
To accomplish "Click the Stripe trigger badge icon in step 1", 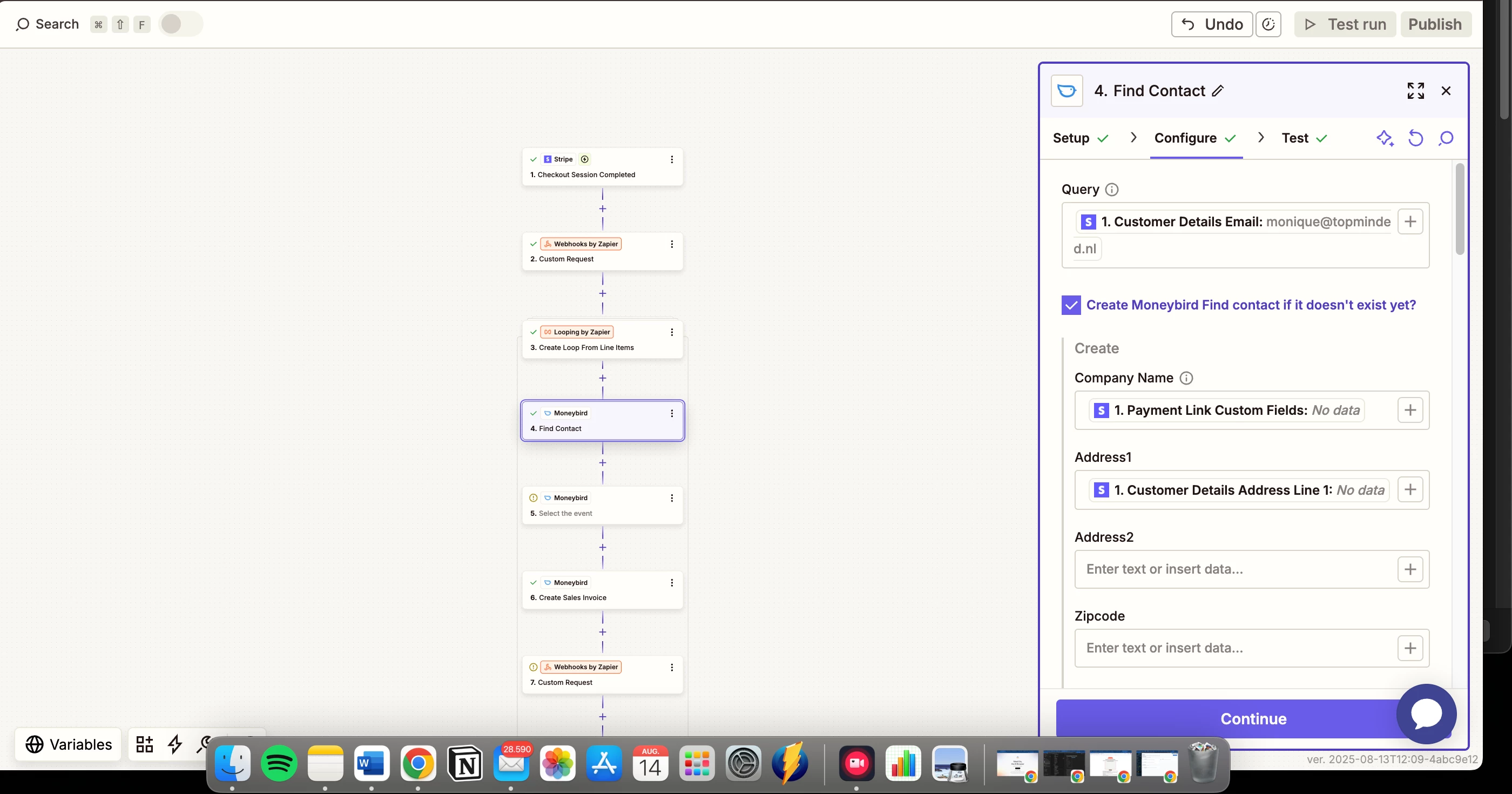I will coord(584,159).
